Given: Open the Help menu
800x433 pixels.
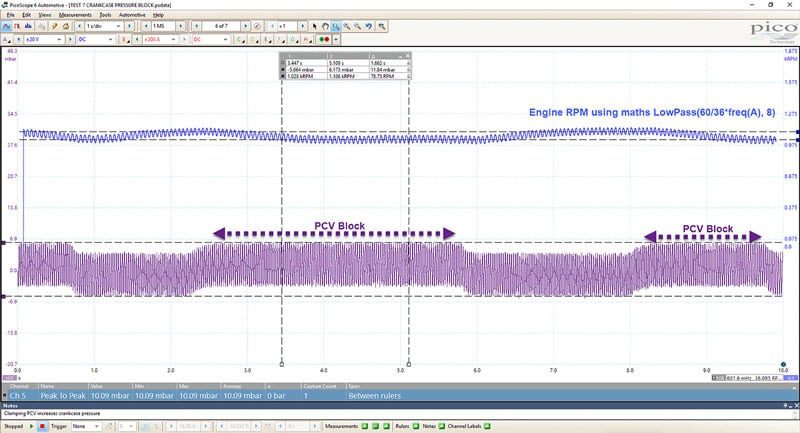Looking at the screenshot, I should click(158, 15).
